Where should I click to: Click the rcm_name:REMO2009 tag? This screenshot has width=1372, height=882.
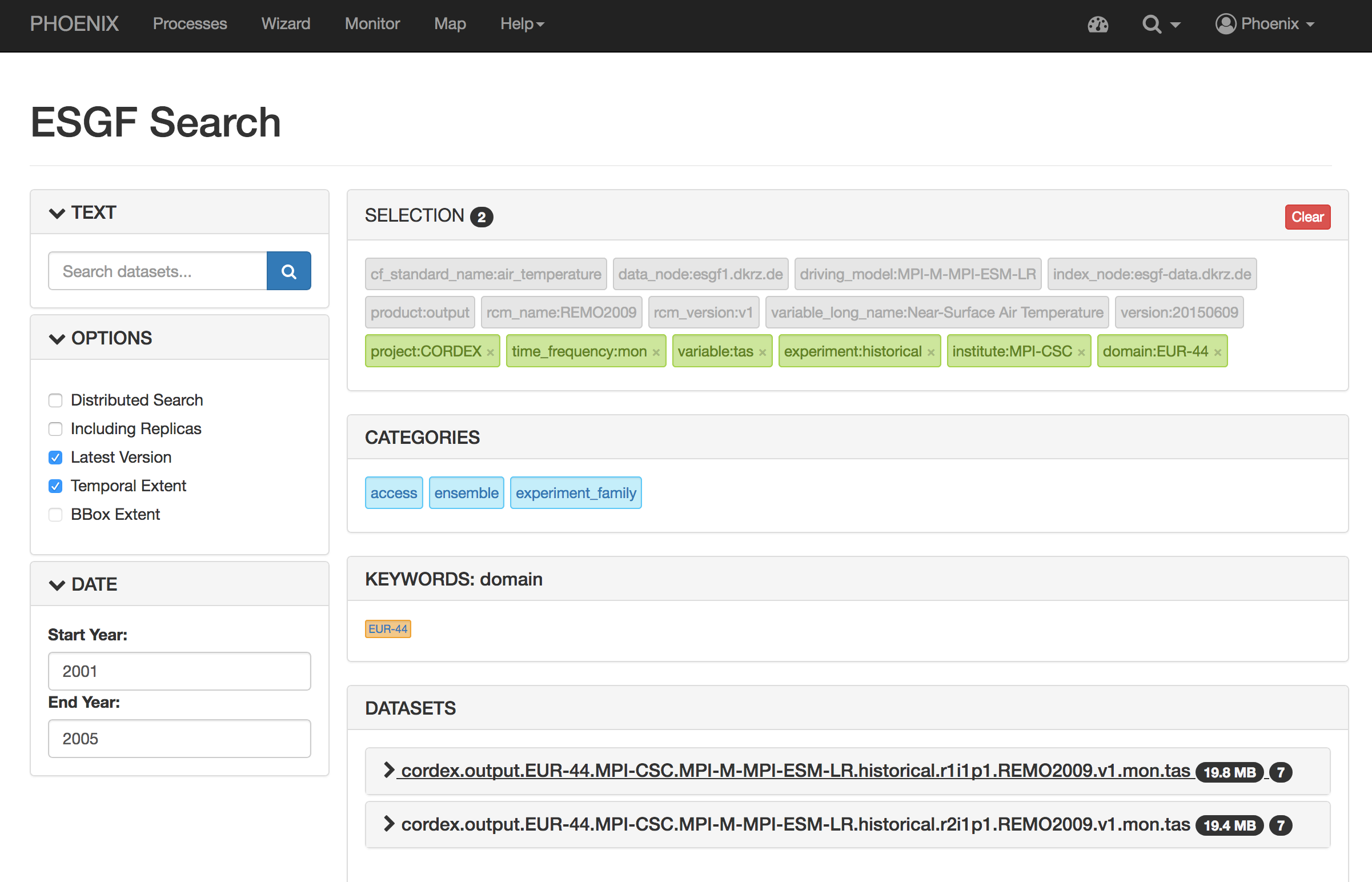click(561, 312)
